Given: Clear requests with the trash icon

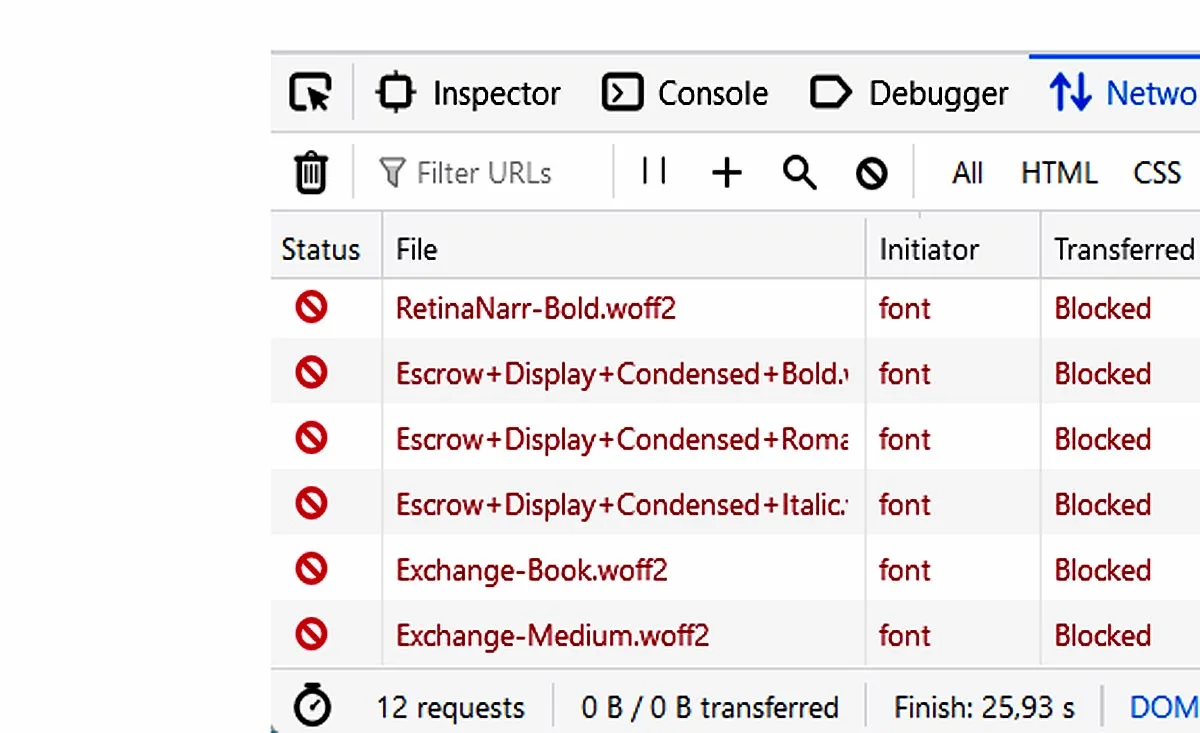Looking at the screenshot, I should [311, 172].
